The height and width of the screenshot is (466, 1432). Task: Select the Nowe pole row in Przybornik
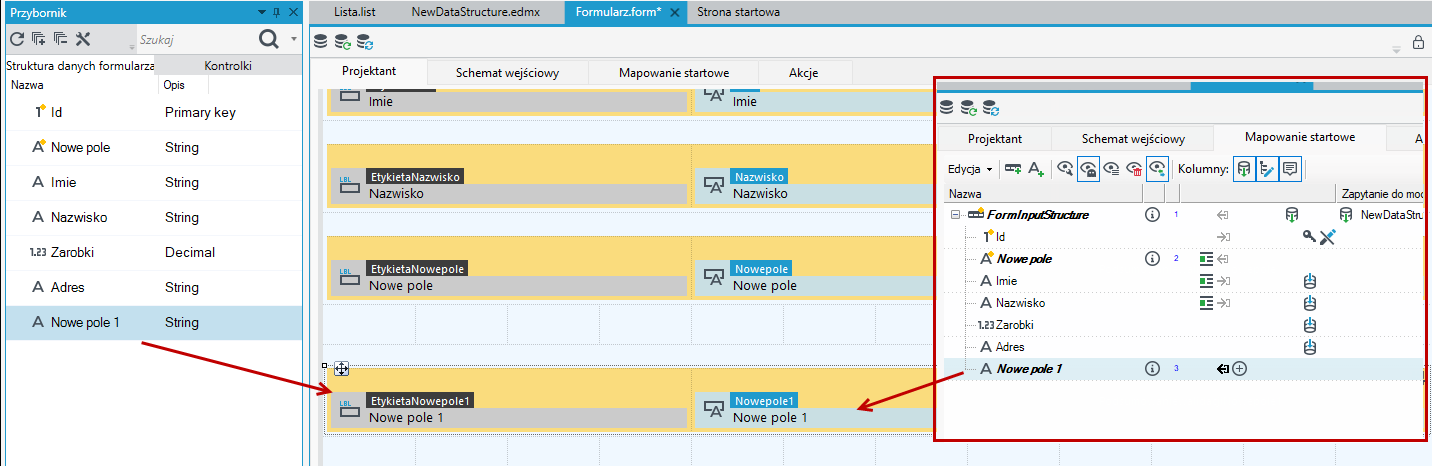point(153,147)
